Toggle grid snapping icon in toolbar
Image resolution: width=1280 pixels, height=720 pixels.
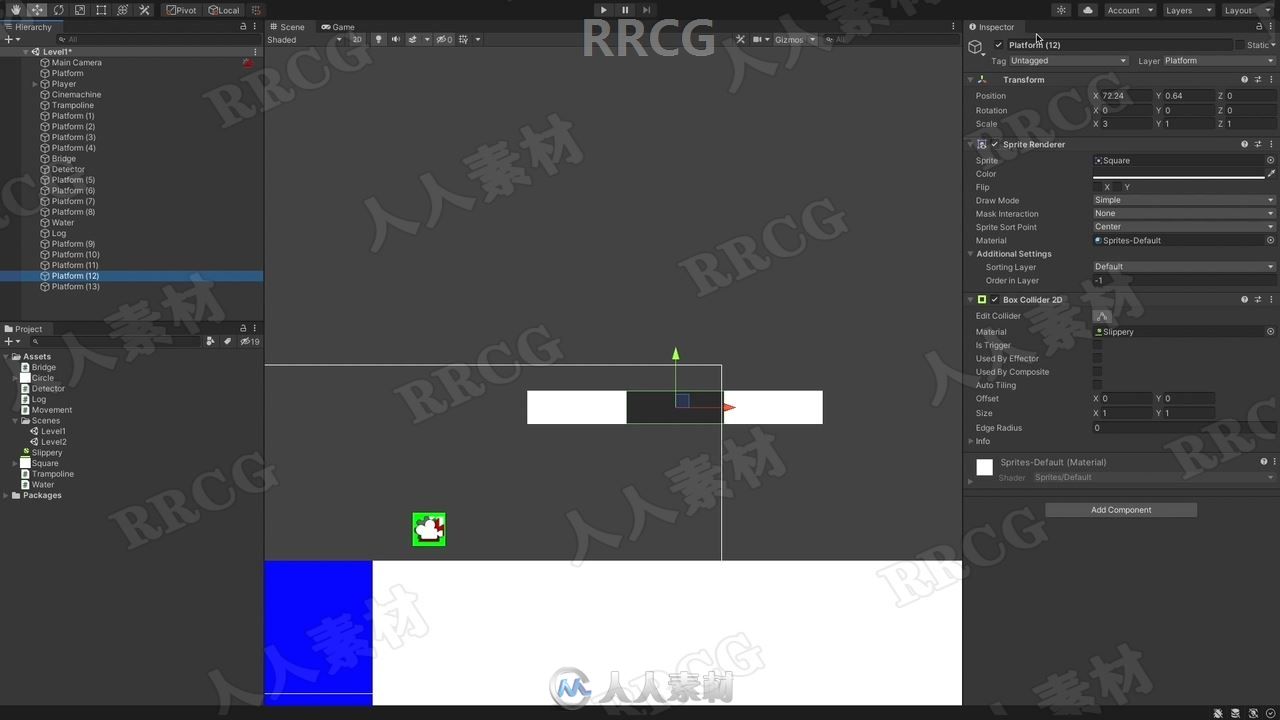(256, 10)
